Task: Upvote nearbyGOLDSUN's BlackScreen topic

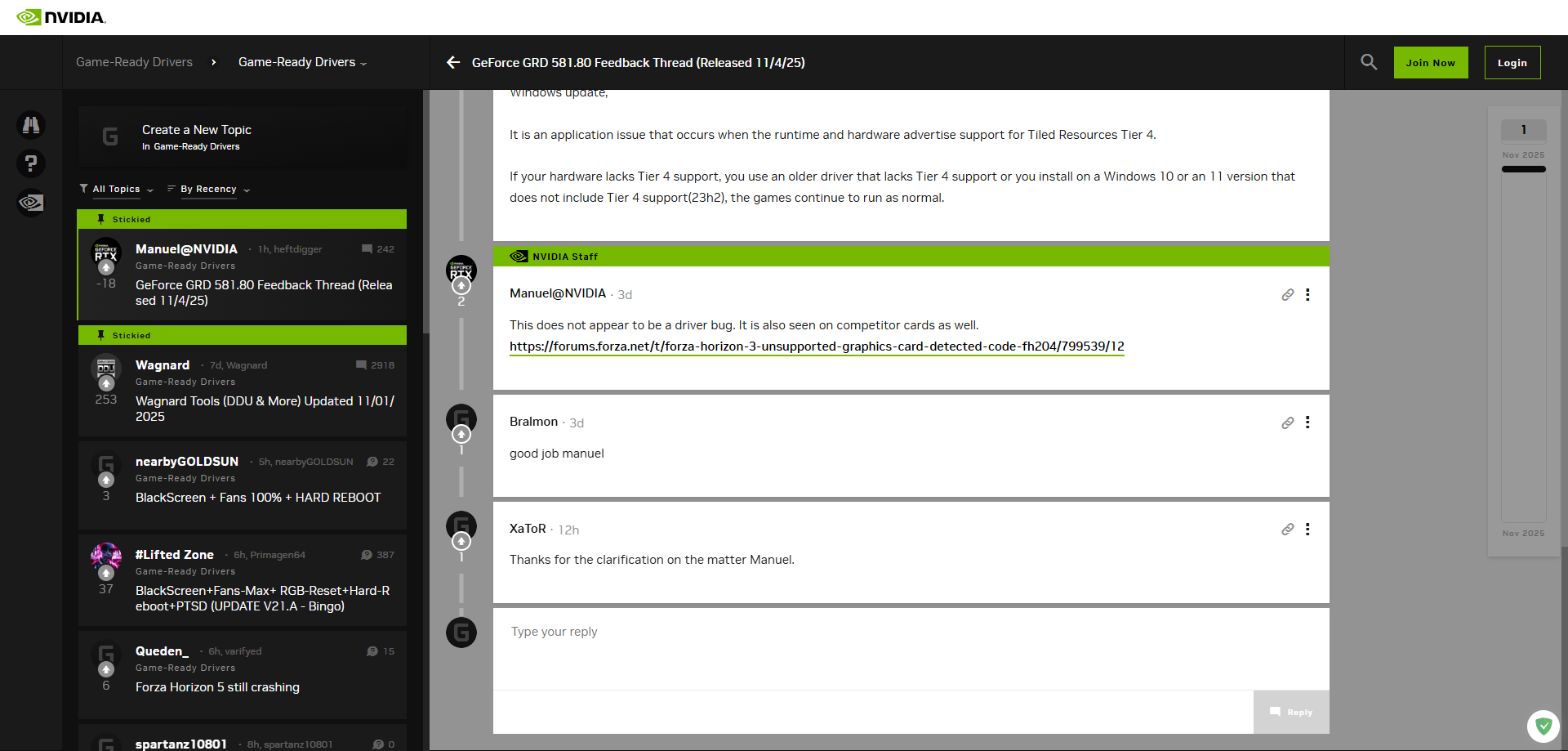Action: (106, 481)
